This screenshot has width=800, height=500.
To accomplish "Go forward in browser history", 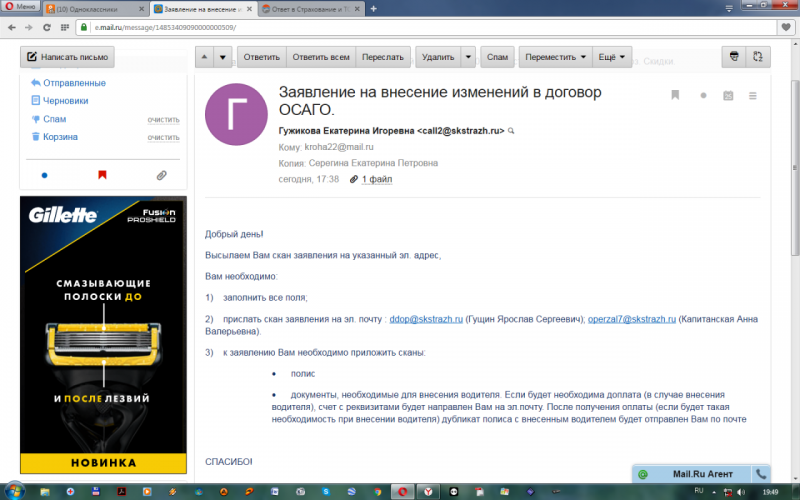I will coord(29,28).
